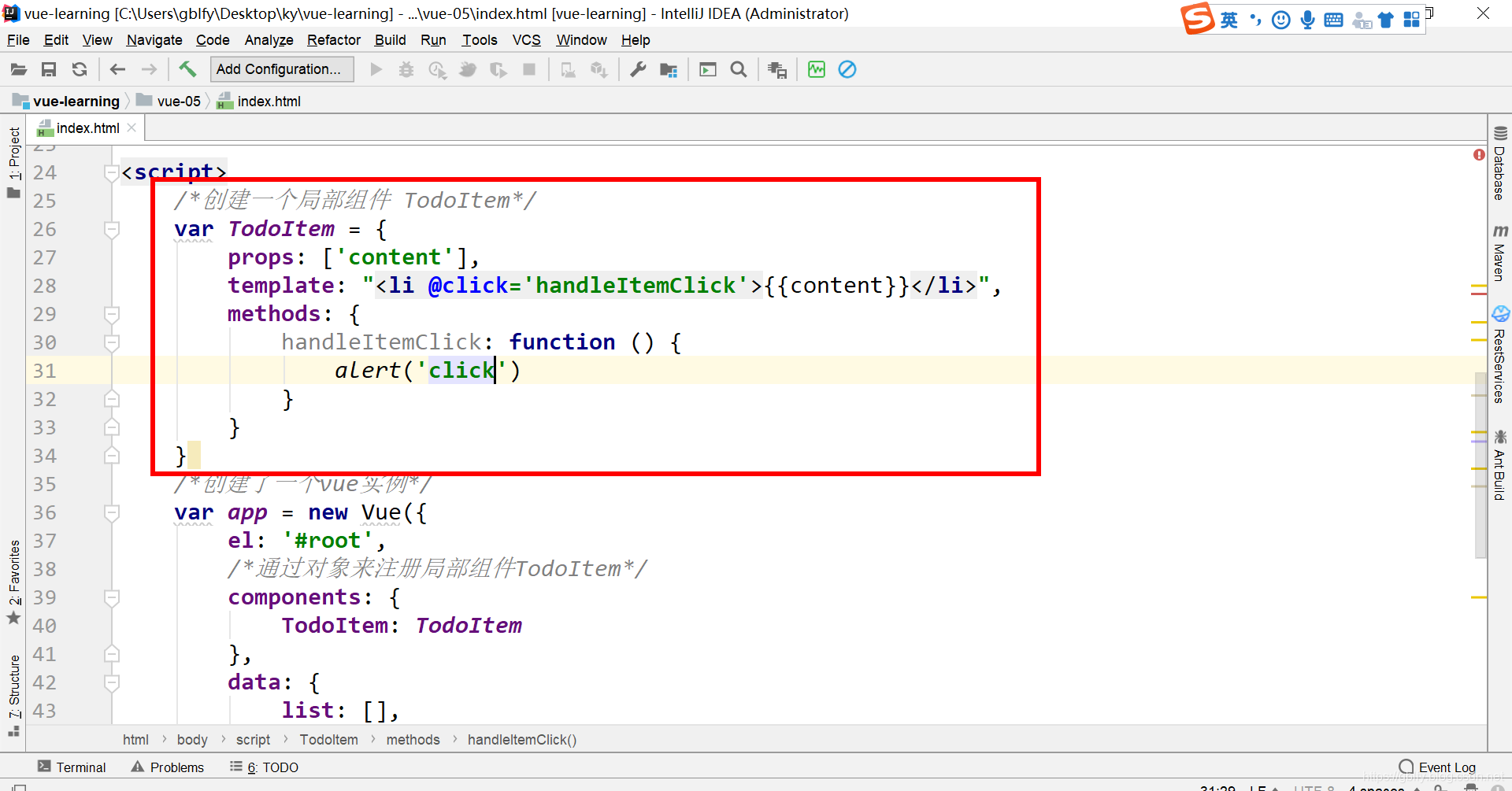
Task: Click the blue circle-slash icon
Action: [x=847, y=69]
